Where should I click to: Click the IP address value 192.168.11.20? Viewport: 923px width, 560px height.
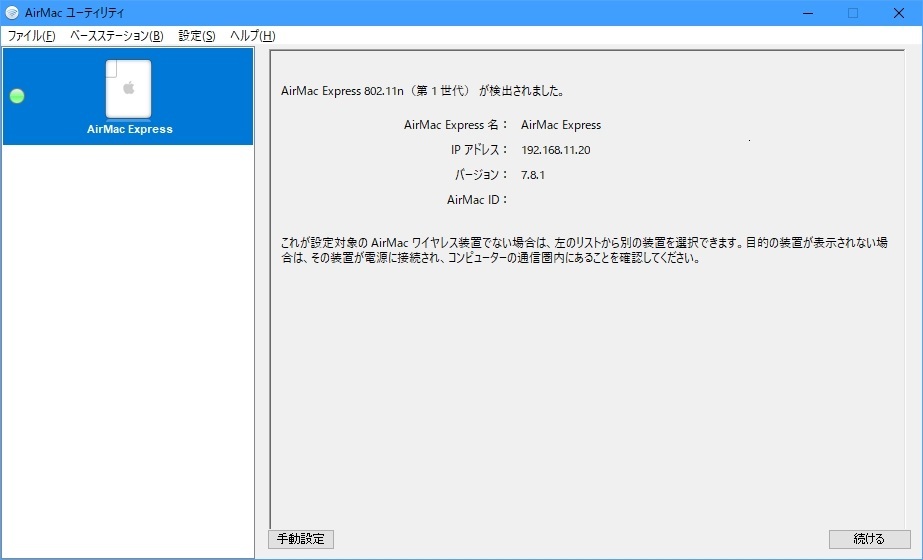pos(556,150)
